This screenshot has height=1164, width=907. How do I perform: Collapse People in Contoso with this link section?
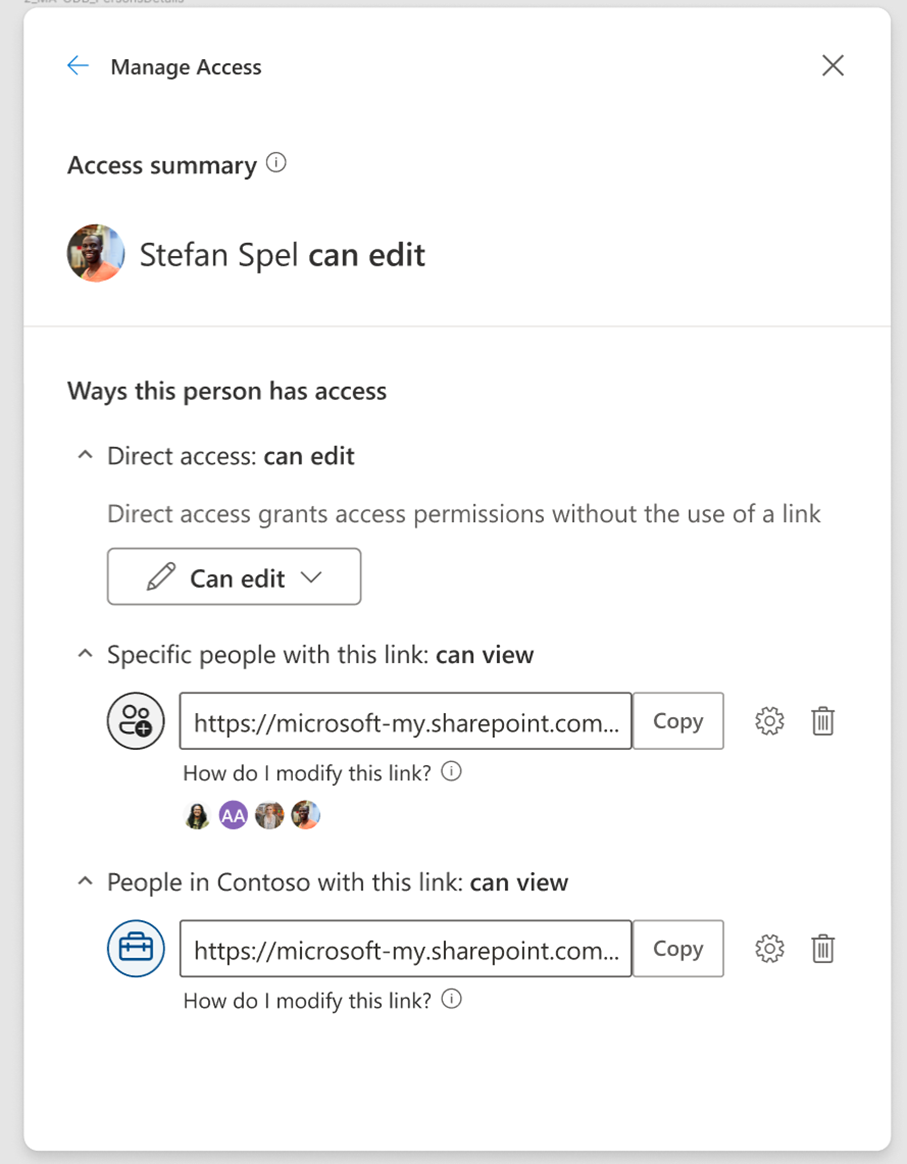[86, 882]
